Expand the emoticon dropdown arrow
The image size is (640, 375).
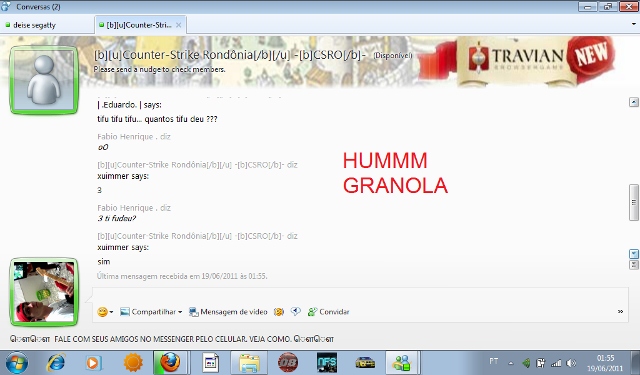tap(111, 312)
